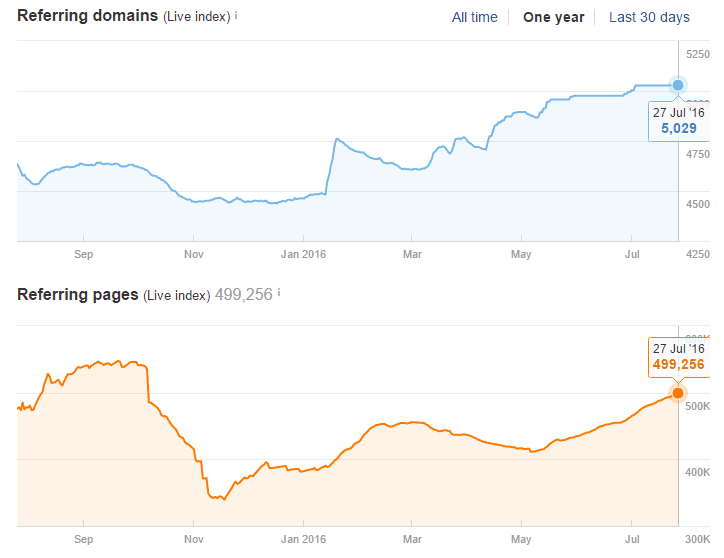This screenshot has height=558, width=724.
Task: Click Jan 2016 label on domains chart axis
Action: (x=303, y=254)
